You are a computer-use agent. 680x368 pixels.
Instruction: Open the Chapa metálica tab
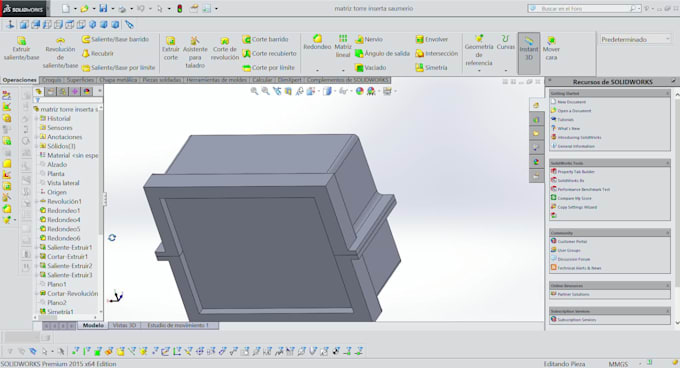118,80
